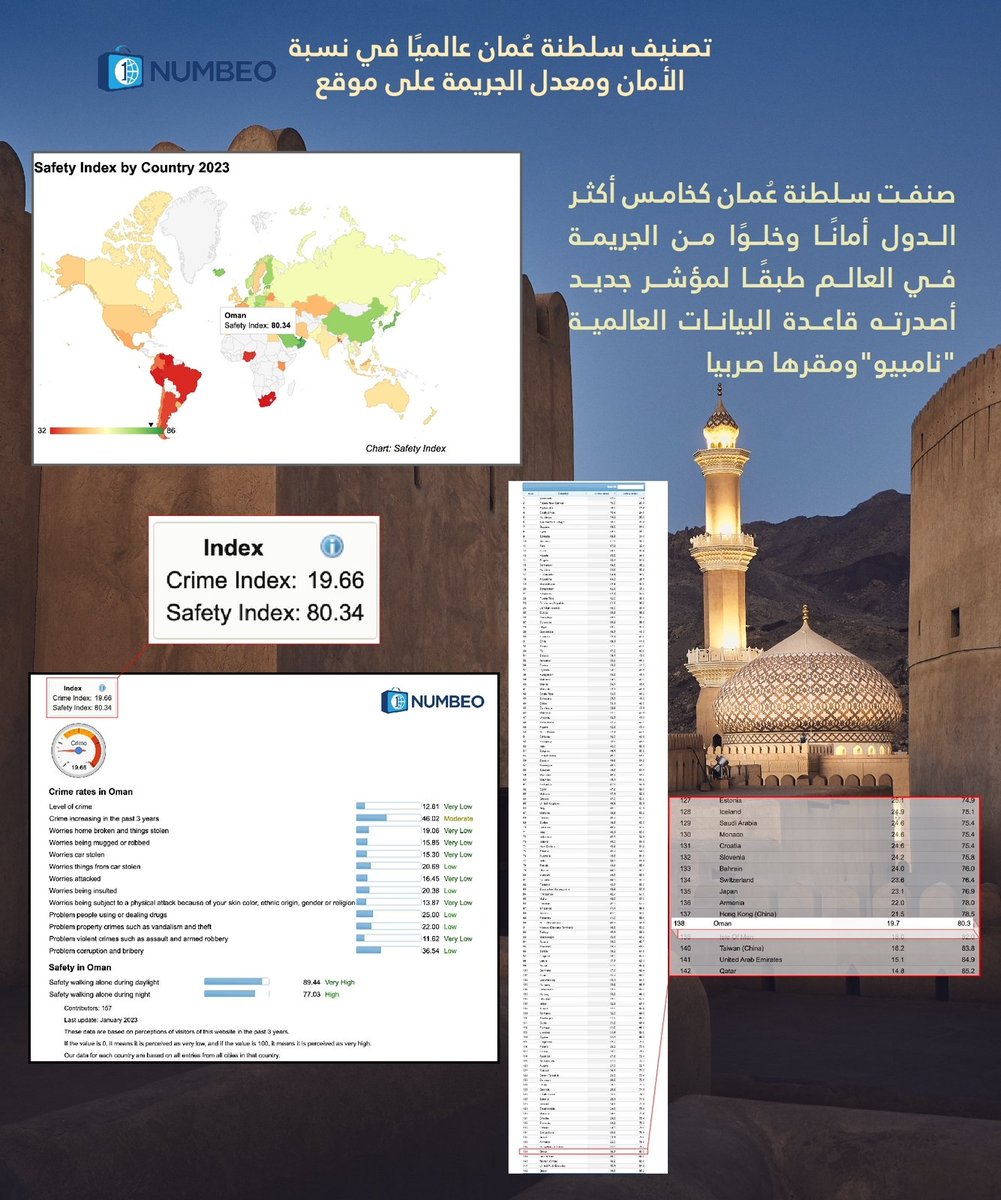Click the Saudi Arabia row in ranking table
This screenshot has width=1001, height=1200.
click(x=826, y=823)
